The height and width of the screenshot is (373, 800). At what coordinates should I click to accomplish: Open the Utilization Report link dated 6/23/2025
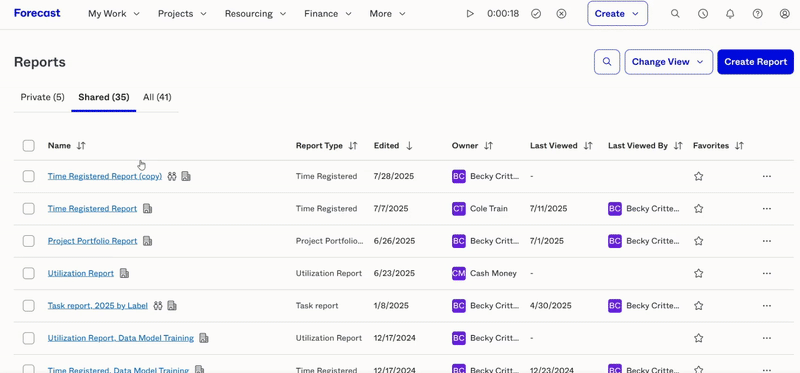[x=81, y=273]
